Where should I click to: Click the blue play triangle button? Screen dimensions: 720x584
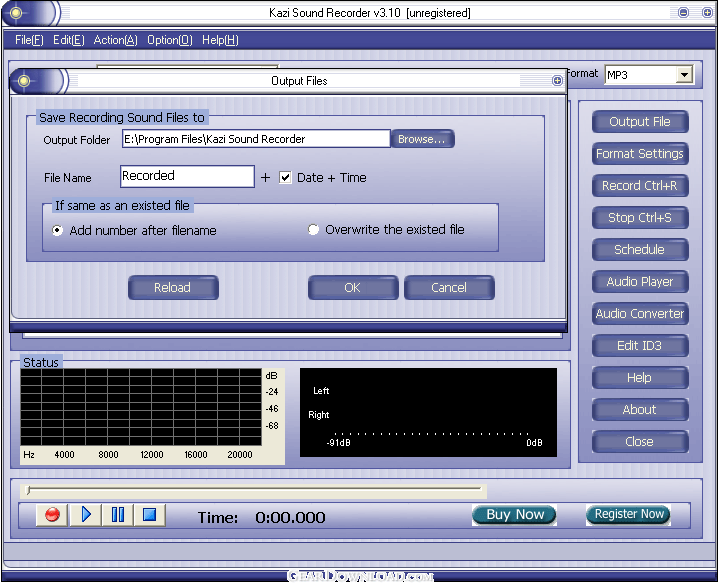[x=86, y=515]
